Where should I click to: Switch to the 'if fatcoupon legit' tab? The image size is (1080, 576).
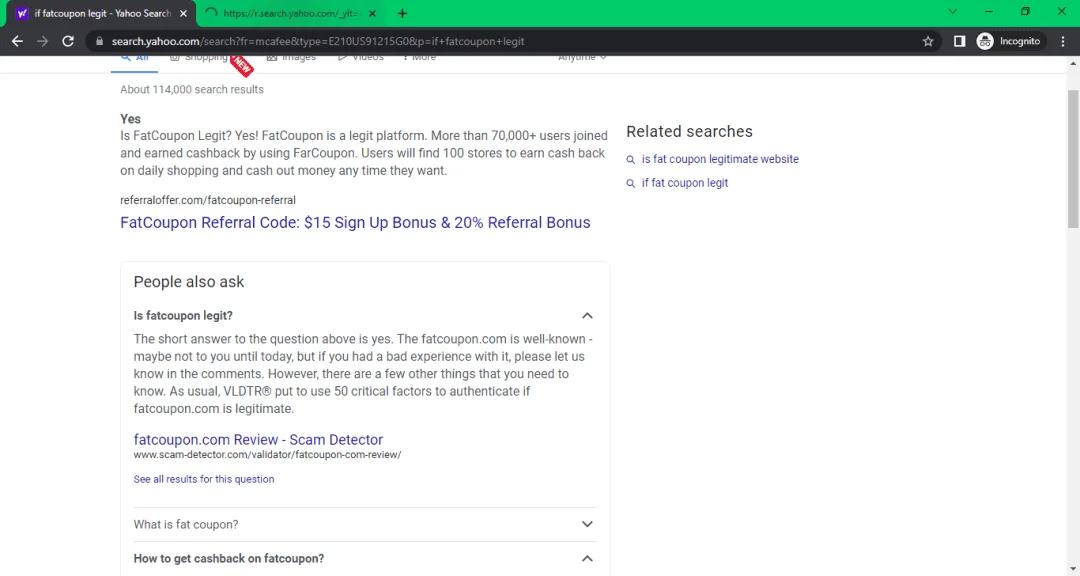102,13
